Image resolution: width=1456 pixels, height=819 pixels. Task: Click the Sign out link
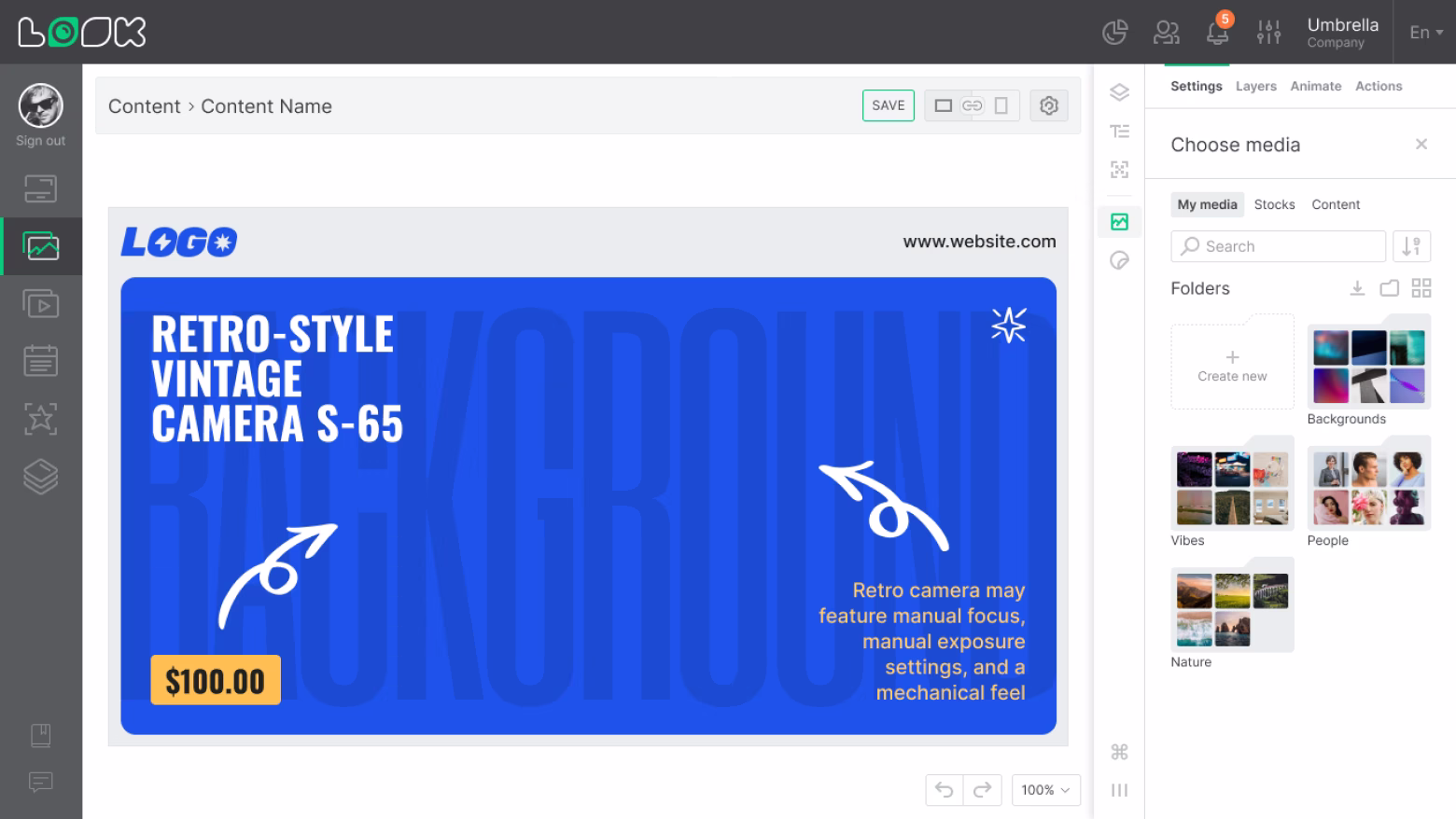pos(41,141)
